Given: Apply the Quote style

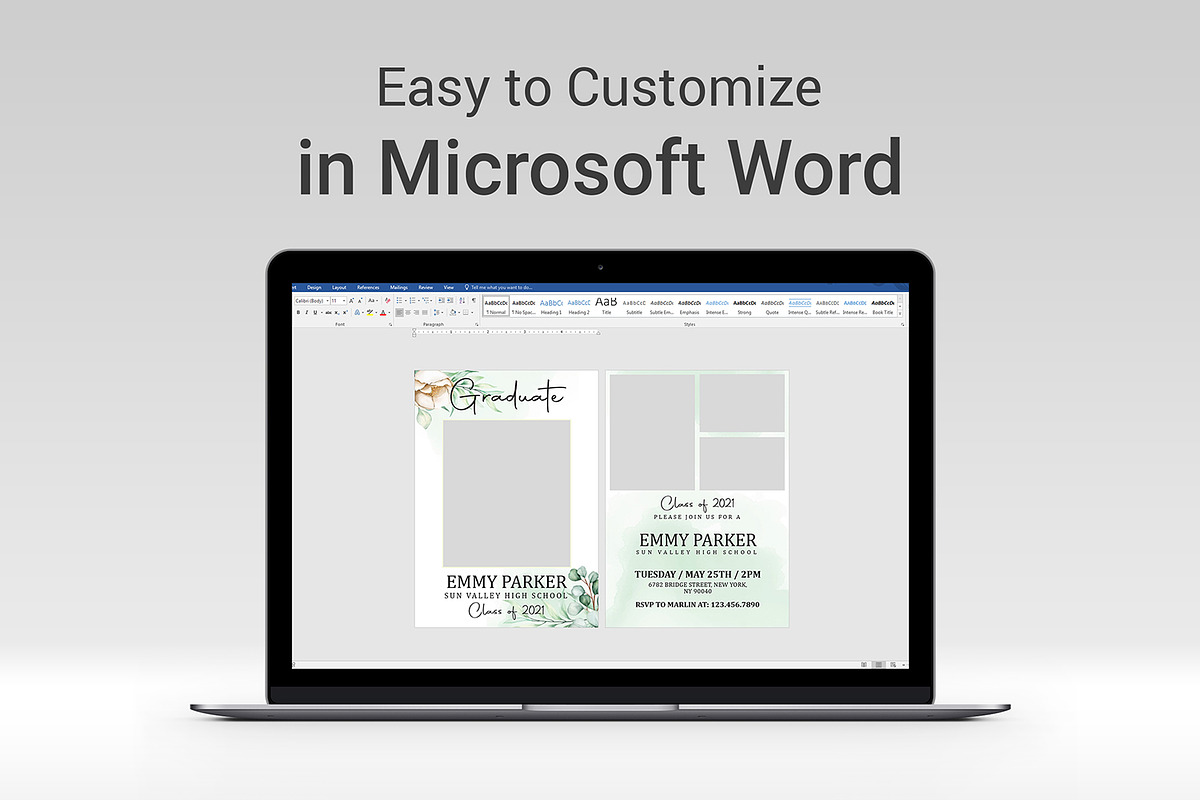Looking at the screenshot, I should [772, 307].
